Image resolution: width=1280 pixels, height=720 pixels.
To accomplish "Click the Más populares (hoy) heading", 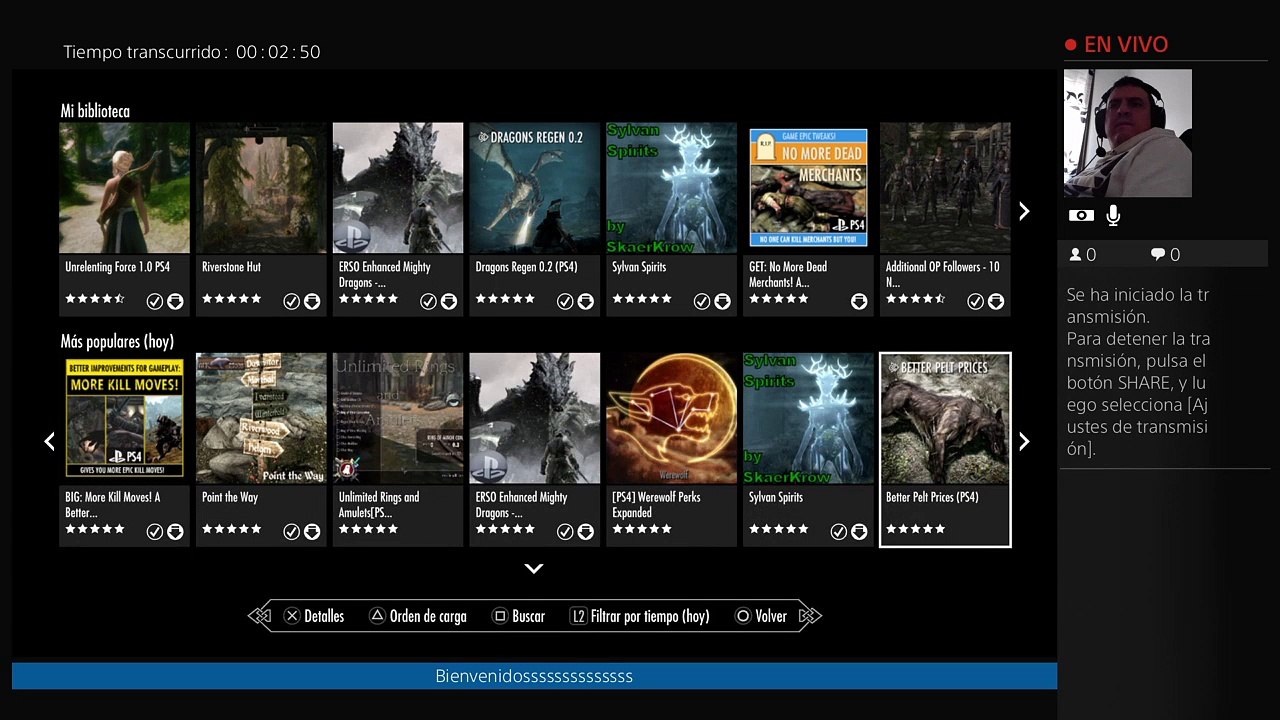I will (x=117, y=341).
